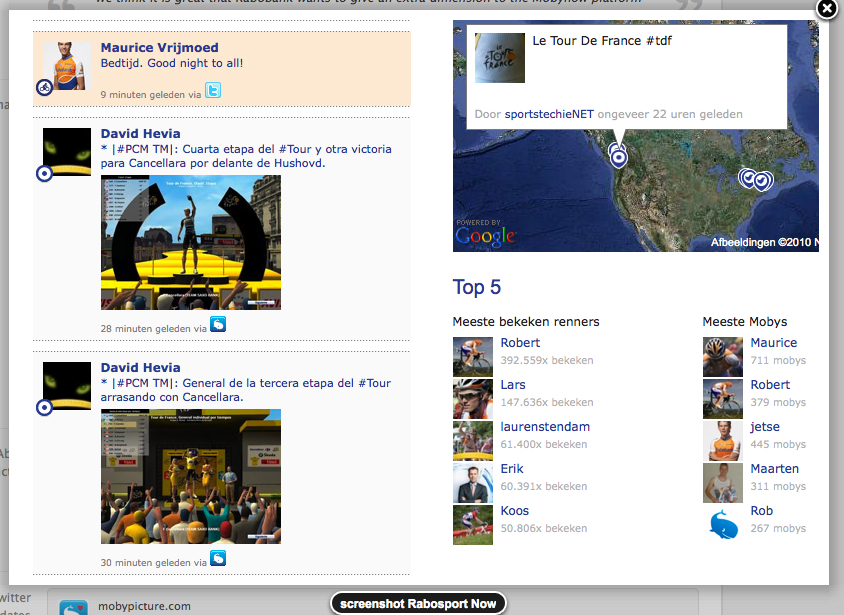This screenshot has height=615, width=844.
Task: Click the map marker on the US west coast
Action: pyautogui.click(x=619, y=156)
